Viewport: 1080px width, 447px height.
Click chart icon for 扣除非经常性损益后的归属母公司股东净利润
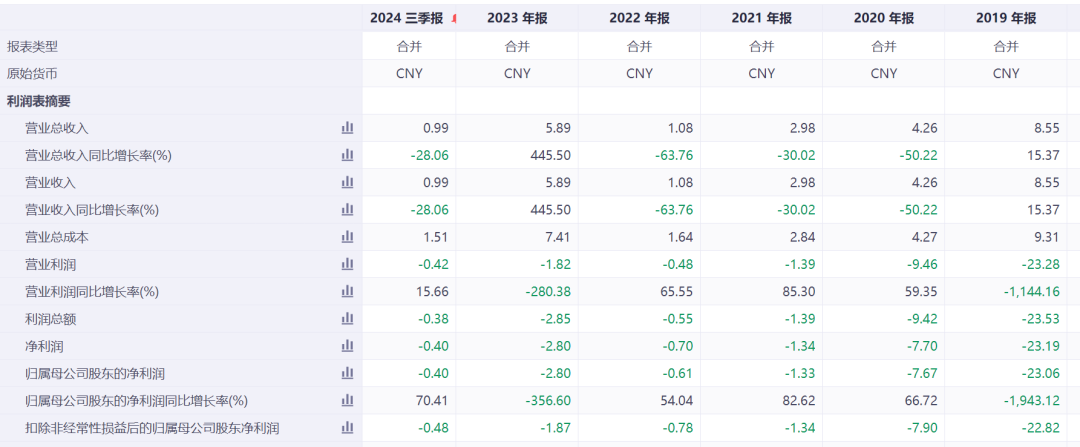point(347,428)
